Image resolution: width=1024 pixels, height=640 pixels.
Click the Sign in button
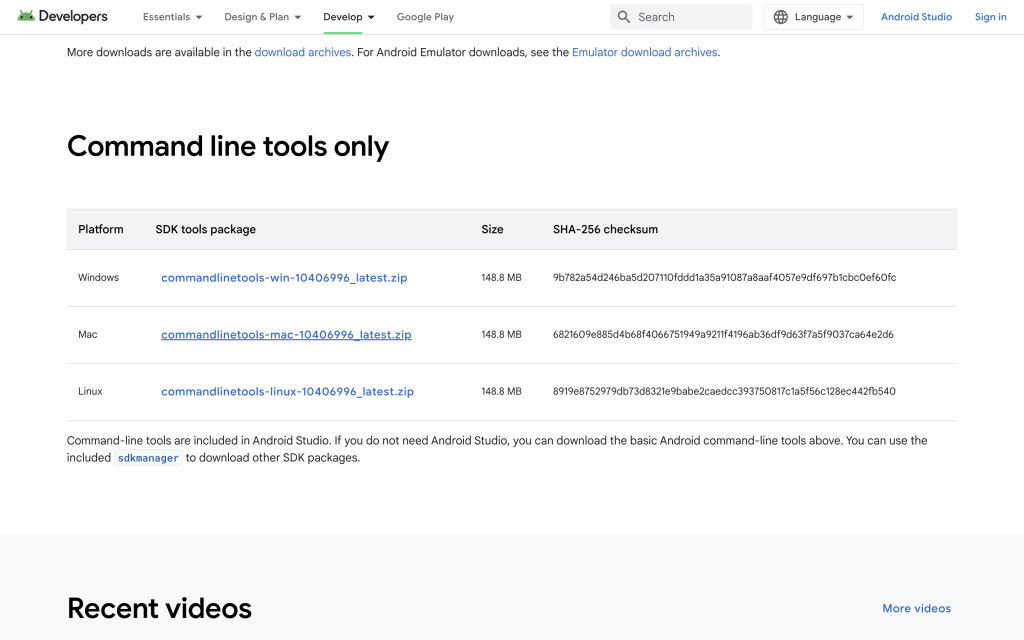[990, 17]
